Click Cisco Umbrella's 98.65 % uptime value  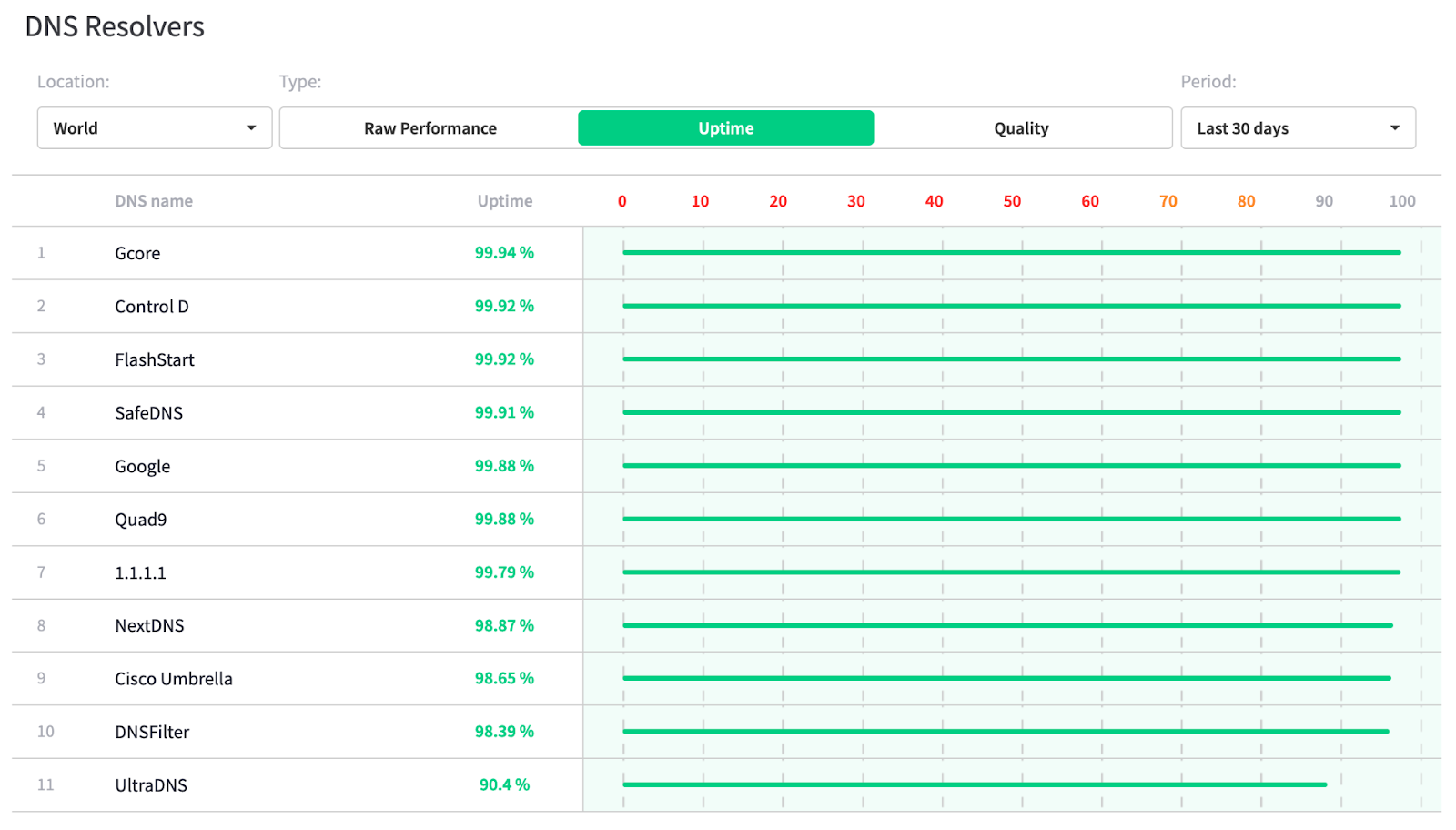click(x=504, y=678)
